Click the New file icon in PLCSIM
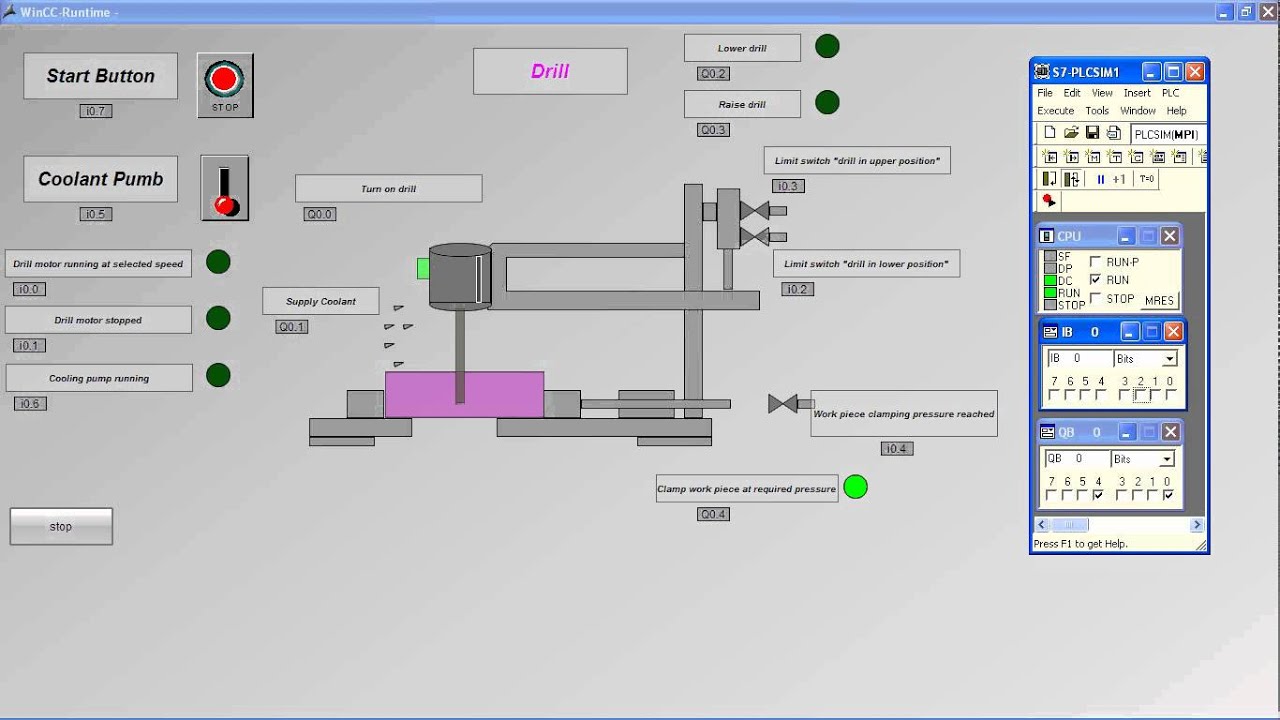The image size is (1280, 720). pyautogui.click(x=1049, y=133)
